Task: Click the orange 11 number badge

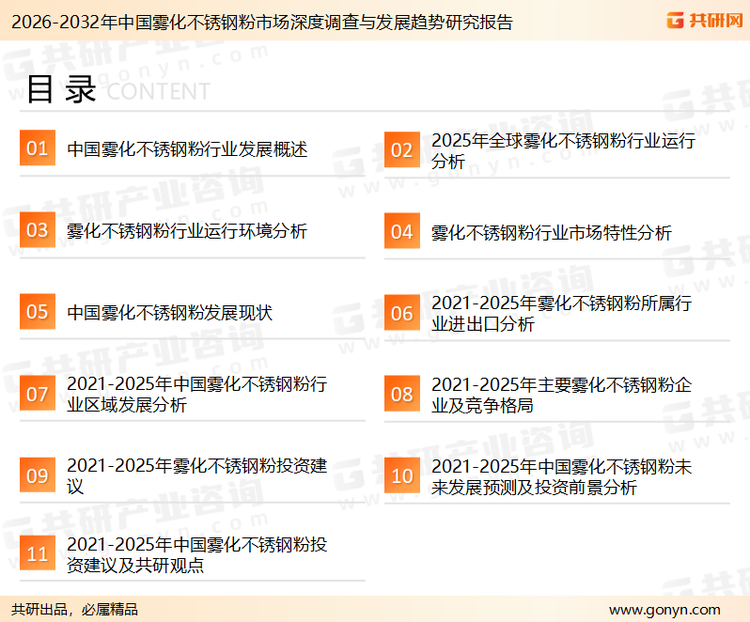Action: tap(37, 554)
